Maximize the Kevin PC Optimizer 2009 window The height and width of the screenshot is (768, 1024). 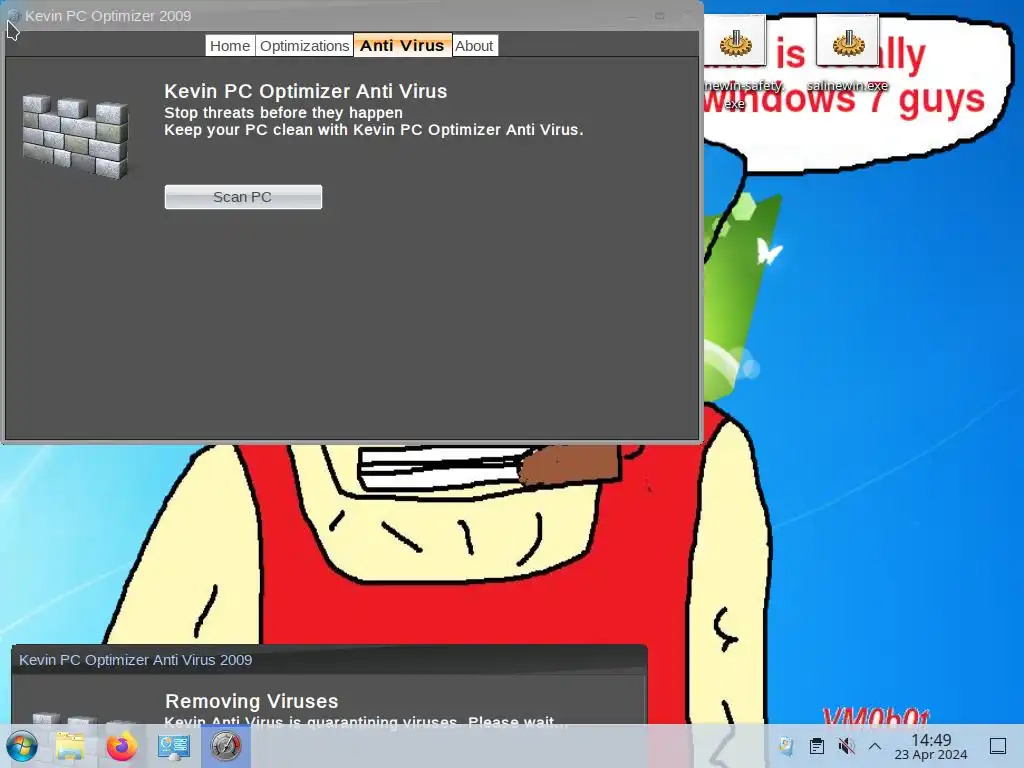(660, 16)
